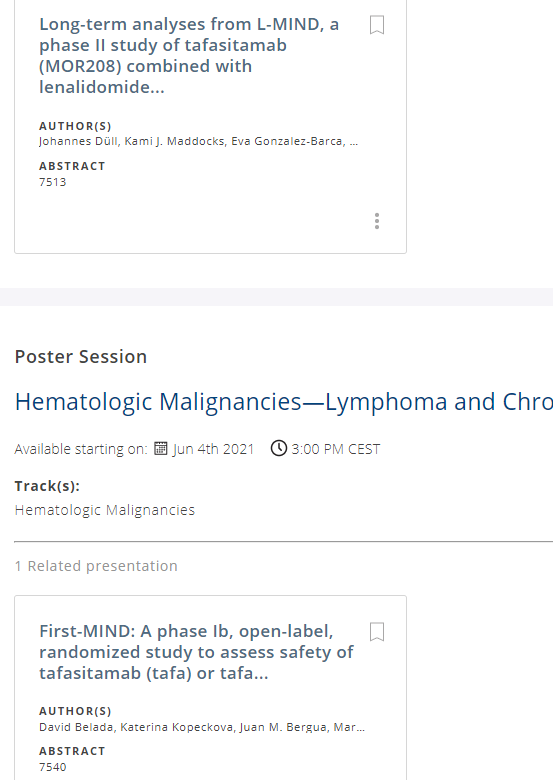Click the 3:00 PM CEST time text
The image size is (553, 784).
pos(336,449)
